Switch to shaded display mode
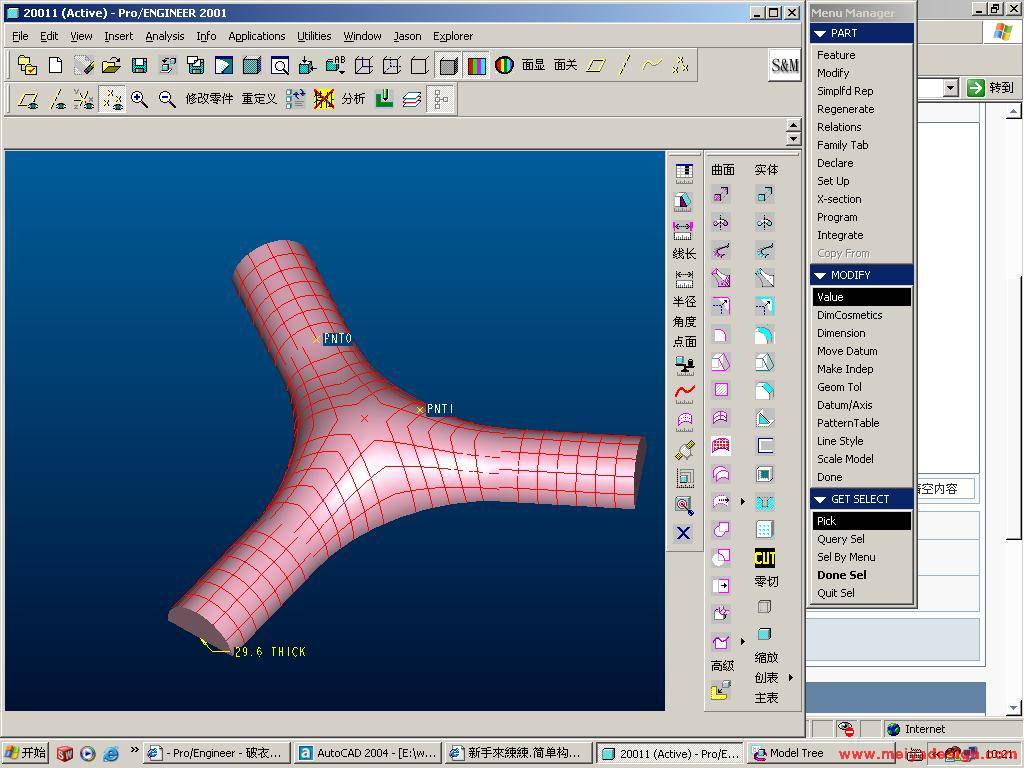1024x768 pixels. pos(449,65)
